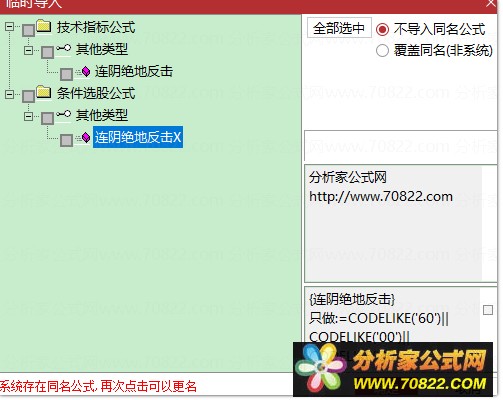Viewport: 503px width, 400px height.
Task: Click the folder icon beside 技术指标公式
Action: (44, 26)
